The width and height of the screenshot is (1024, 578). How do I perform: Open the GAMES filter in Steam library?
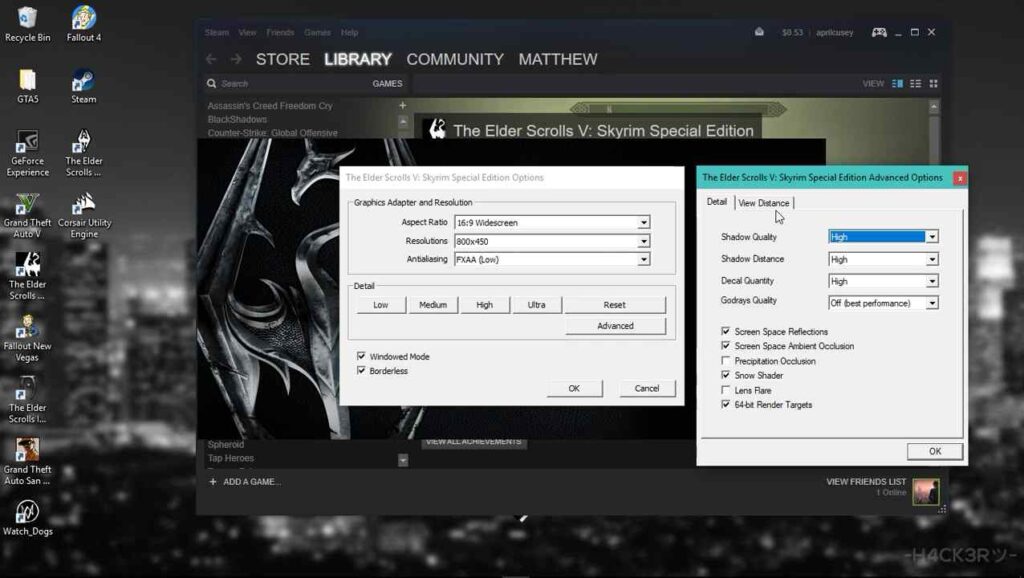coord(387,84)
